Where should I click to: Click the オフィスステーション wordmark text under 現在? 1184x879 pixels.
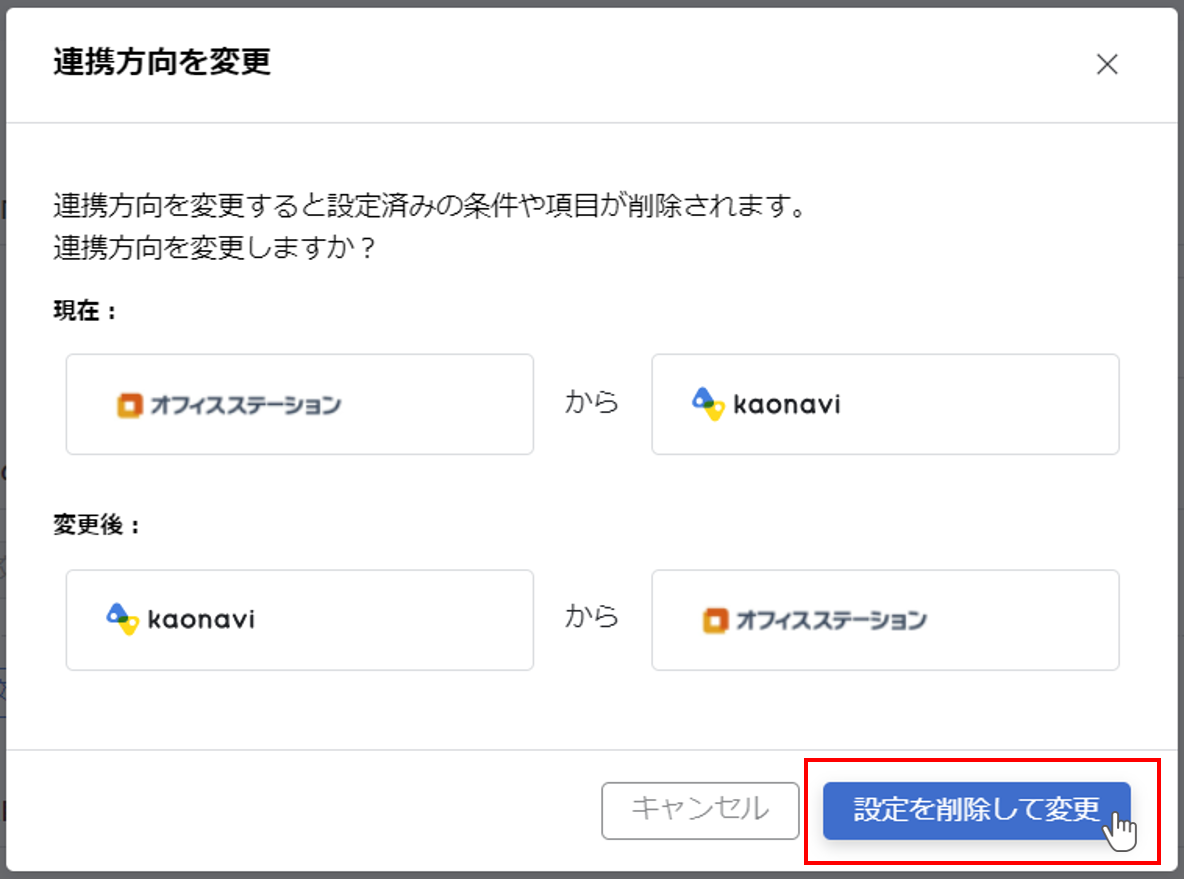245,405
